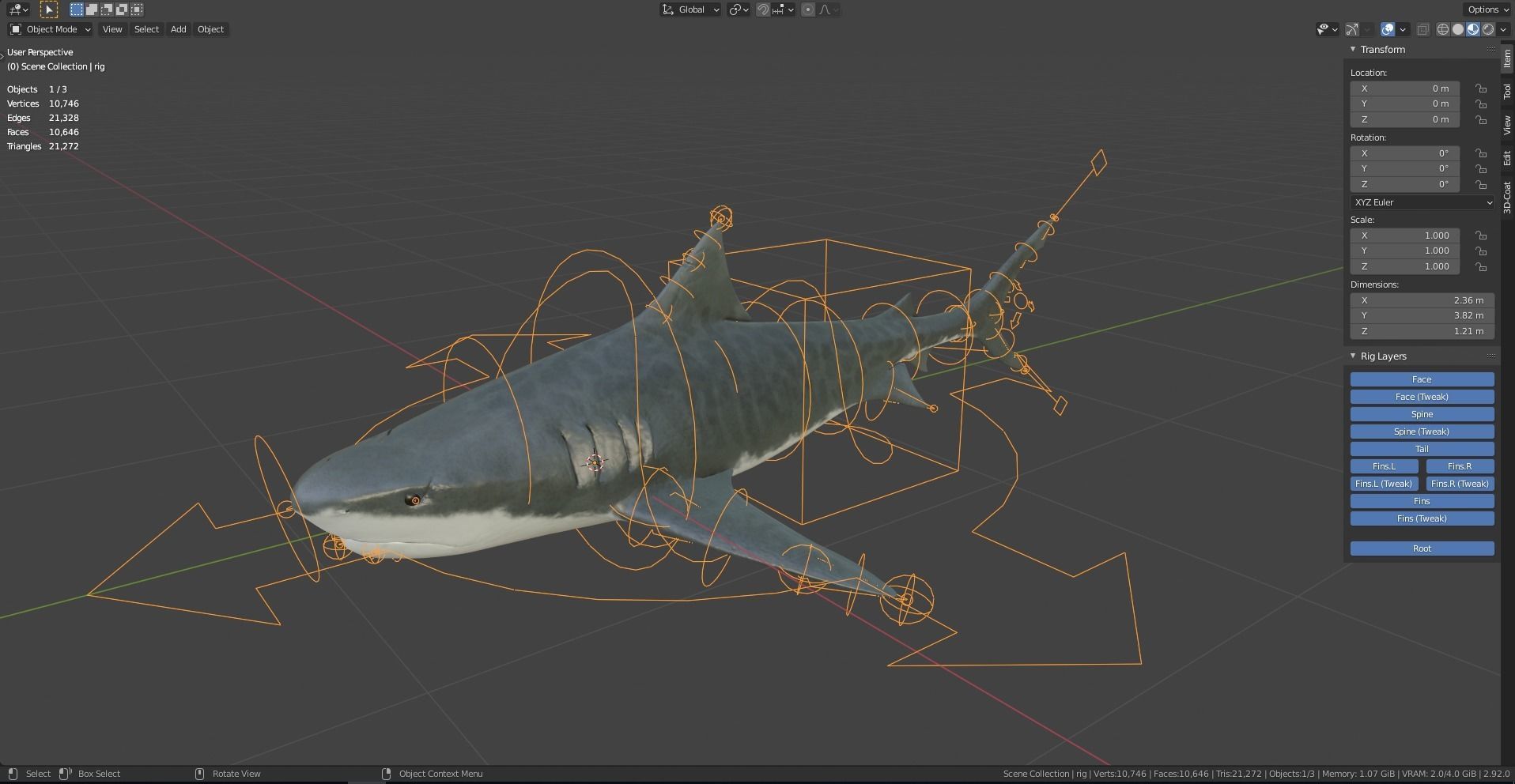Open object visibility and selectability dropdown
Image resolution: width=1515 pixels, height=784 pixels.
coord(1327,29)
